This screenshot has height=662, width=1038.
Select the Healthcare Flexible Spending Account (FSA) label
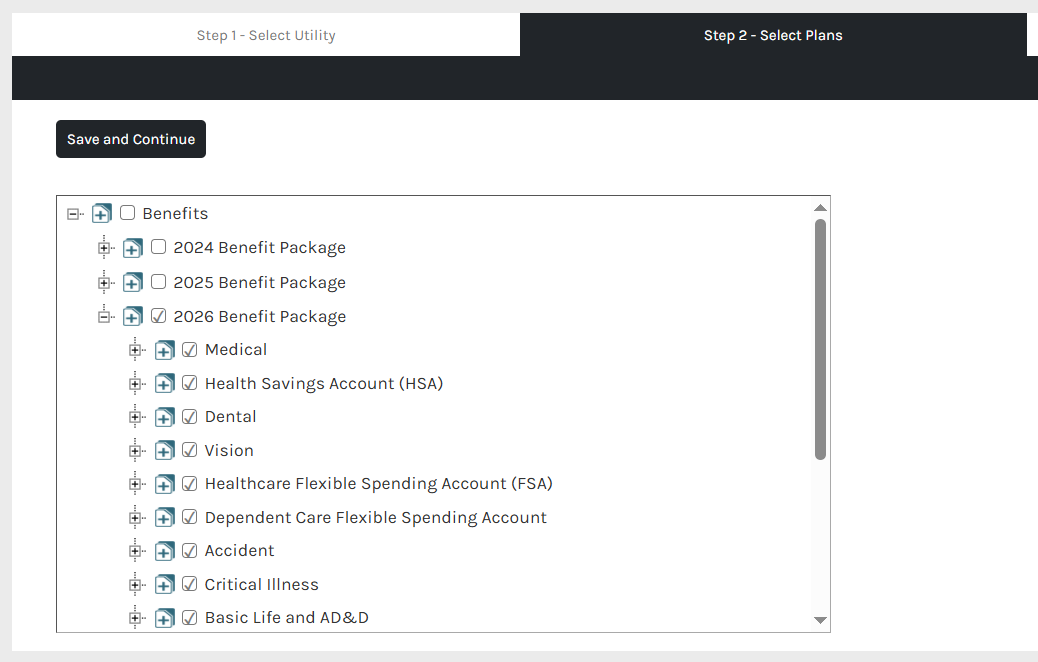tap(379, 484)
